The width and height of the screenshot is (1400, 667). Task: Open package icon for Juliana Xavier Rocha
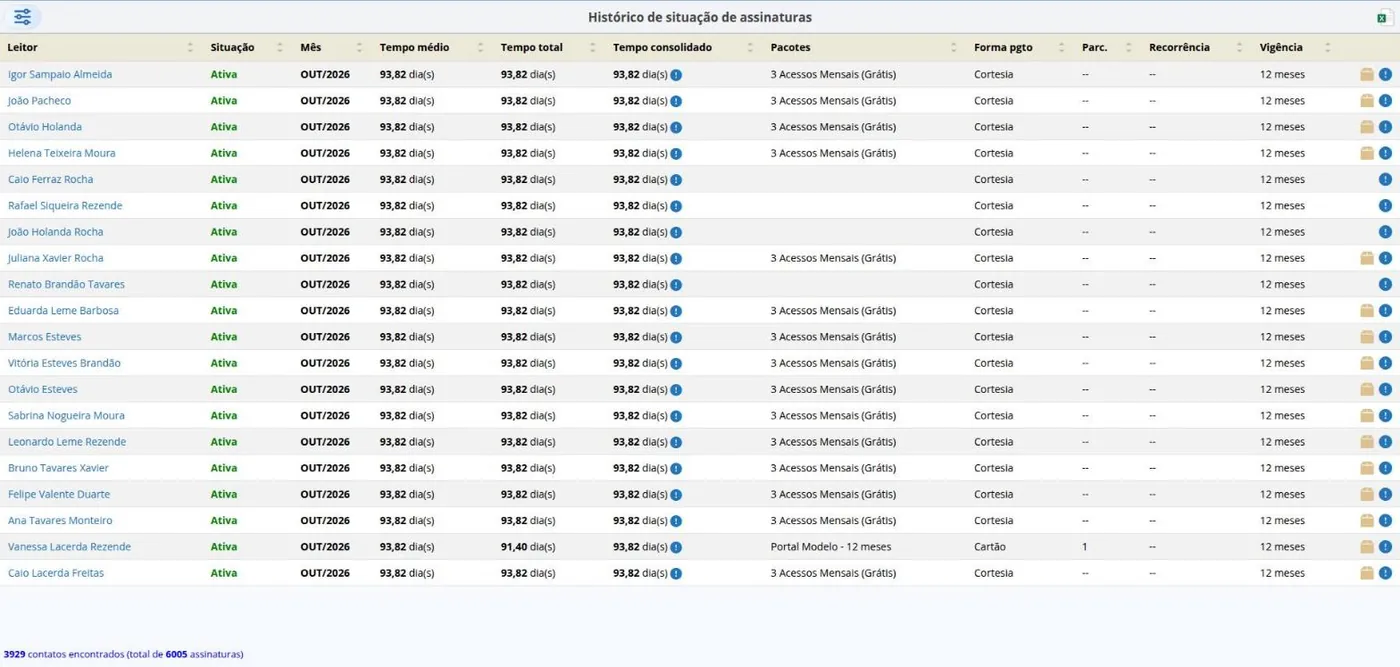pyautogui.click(x=1367, y=258)
